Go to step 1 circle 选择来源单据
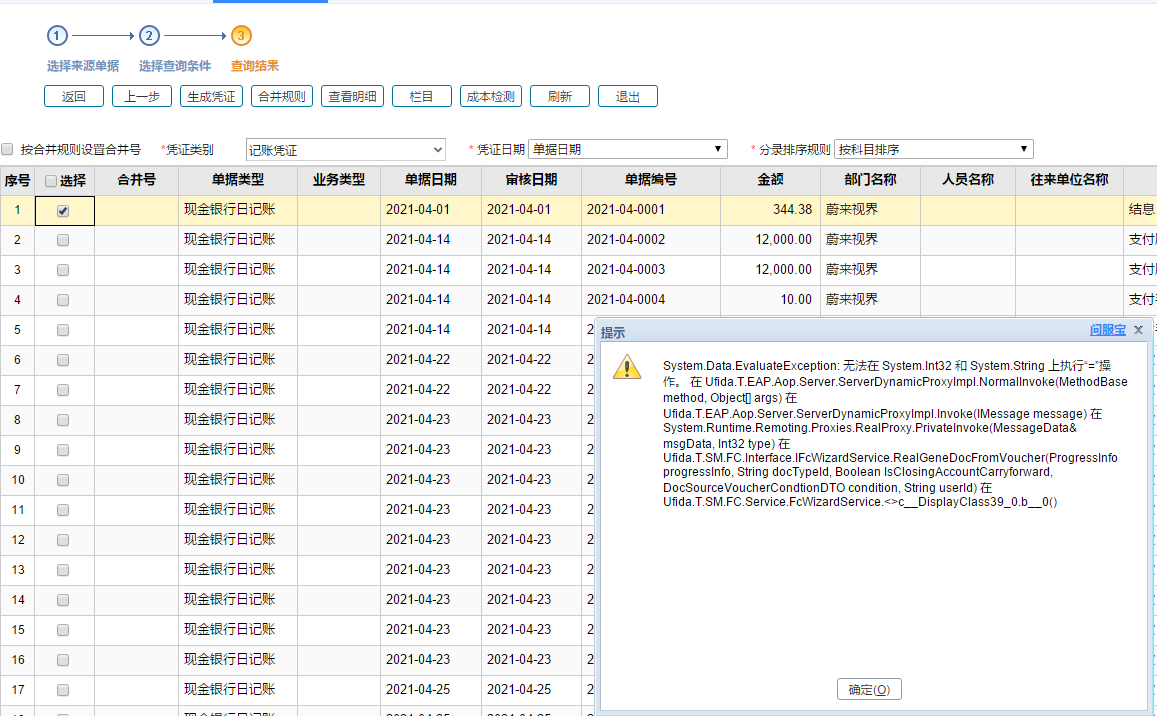 click(x=58, y=35)
